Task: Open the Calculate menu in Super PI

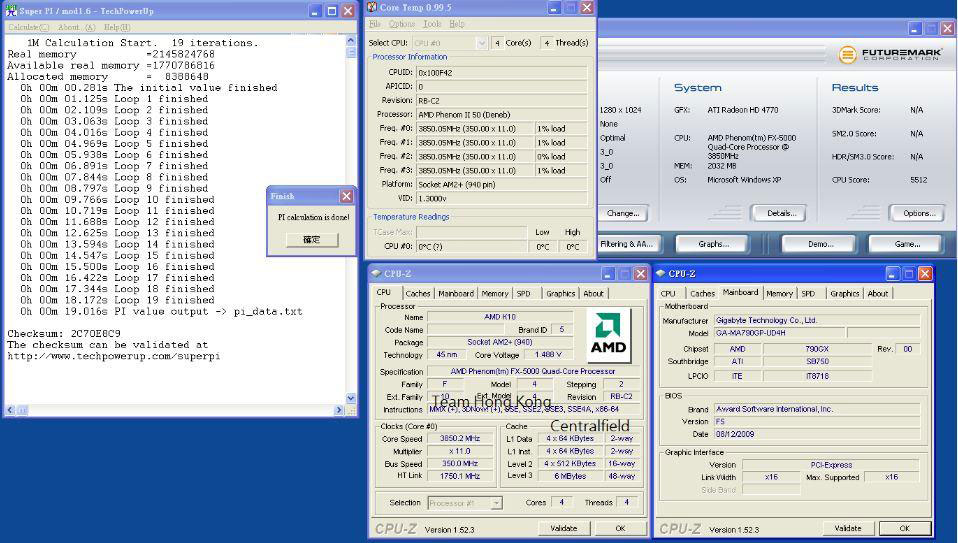Action: 27,27
